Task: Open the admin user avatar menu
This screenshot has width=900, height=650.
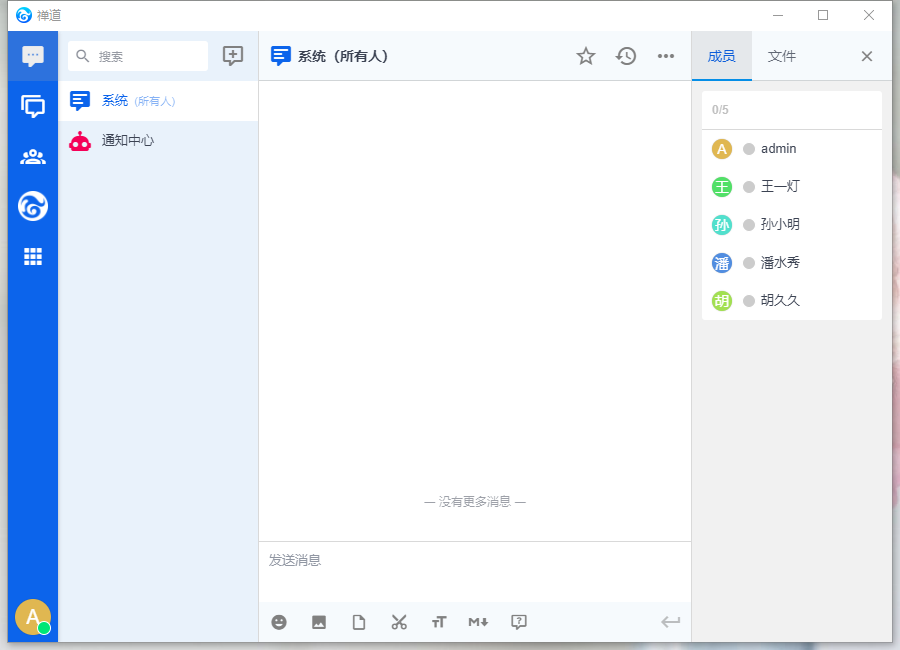Action: pyautogui.click(x=33, y=618)
